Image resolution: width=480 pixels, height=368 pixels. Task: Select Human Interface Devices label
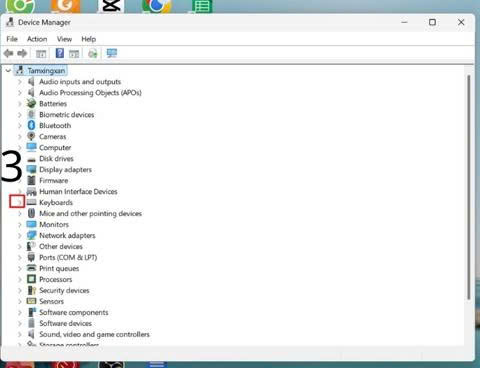[x=78, y=191]
